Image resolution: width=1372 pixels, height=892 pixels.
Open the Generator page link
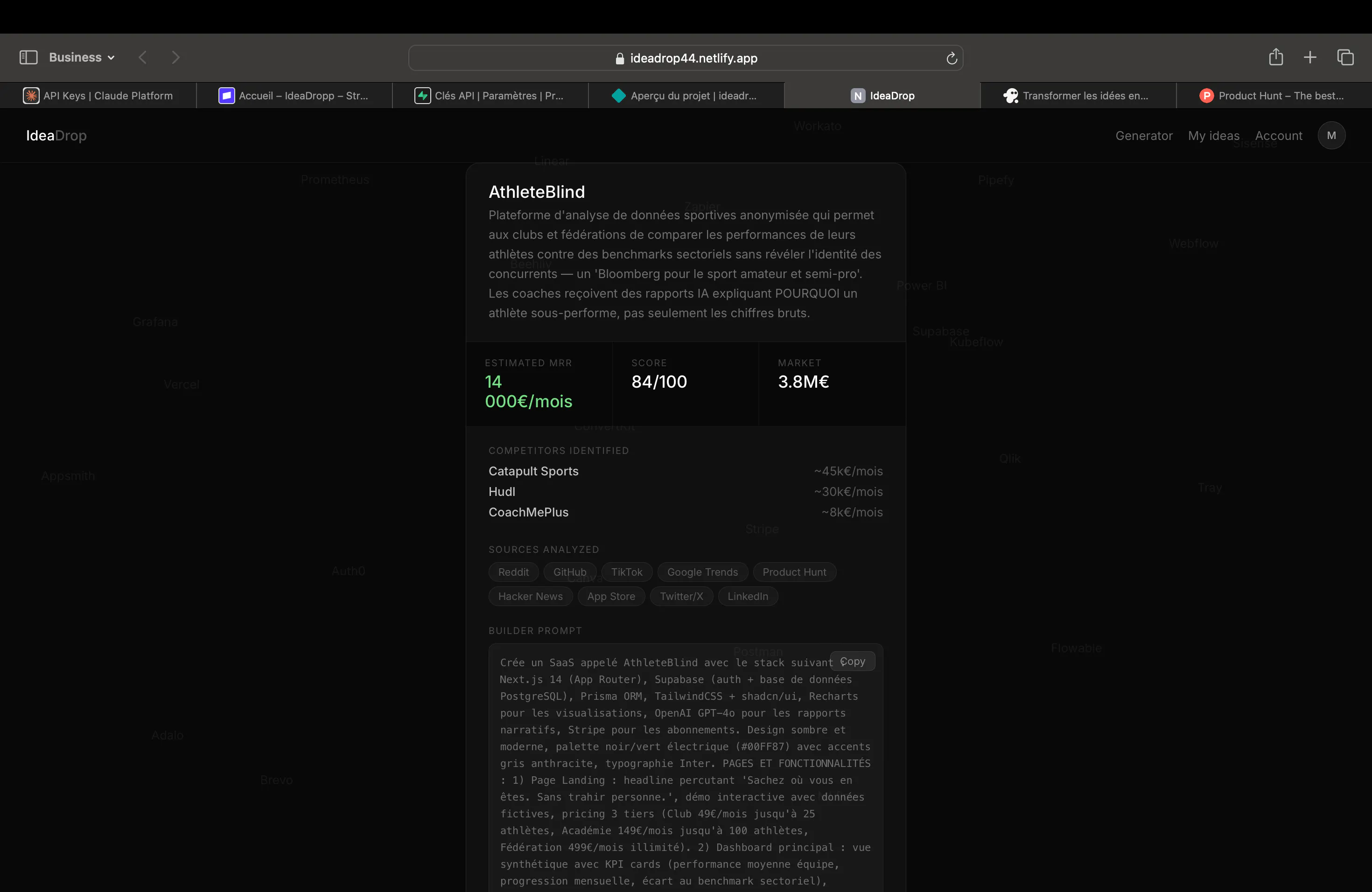1144,136
